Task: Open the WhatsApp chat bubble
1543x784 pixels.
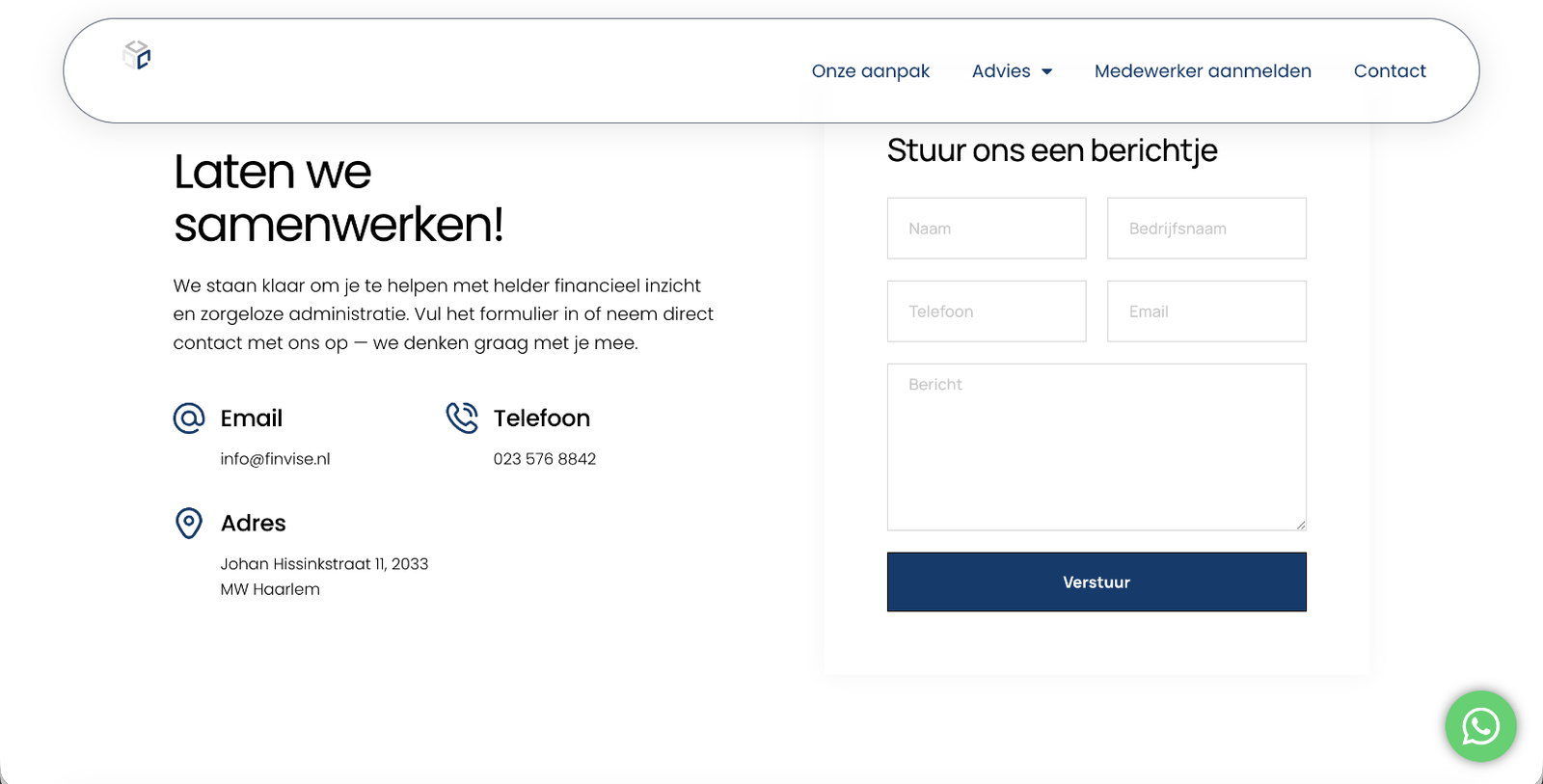Action: pyautogui.click(x=1480, y=726)
